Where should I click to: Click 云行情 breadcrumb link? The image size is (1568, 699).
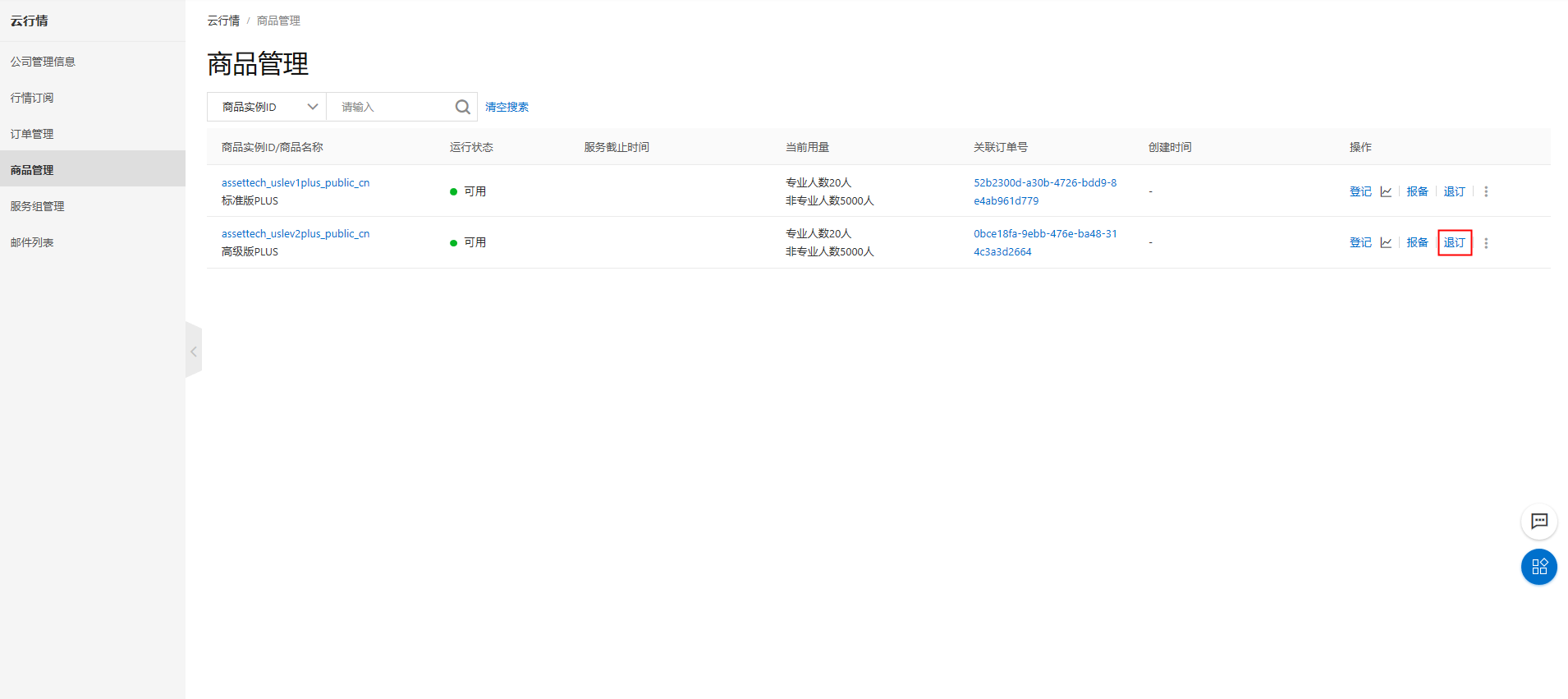click(x=223, y=21)
